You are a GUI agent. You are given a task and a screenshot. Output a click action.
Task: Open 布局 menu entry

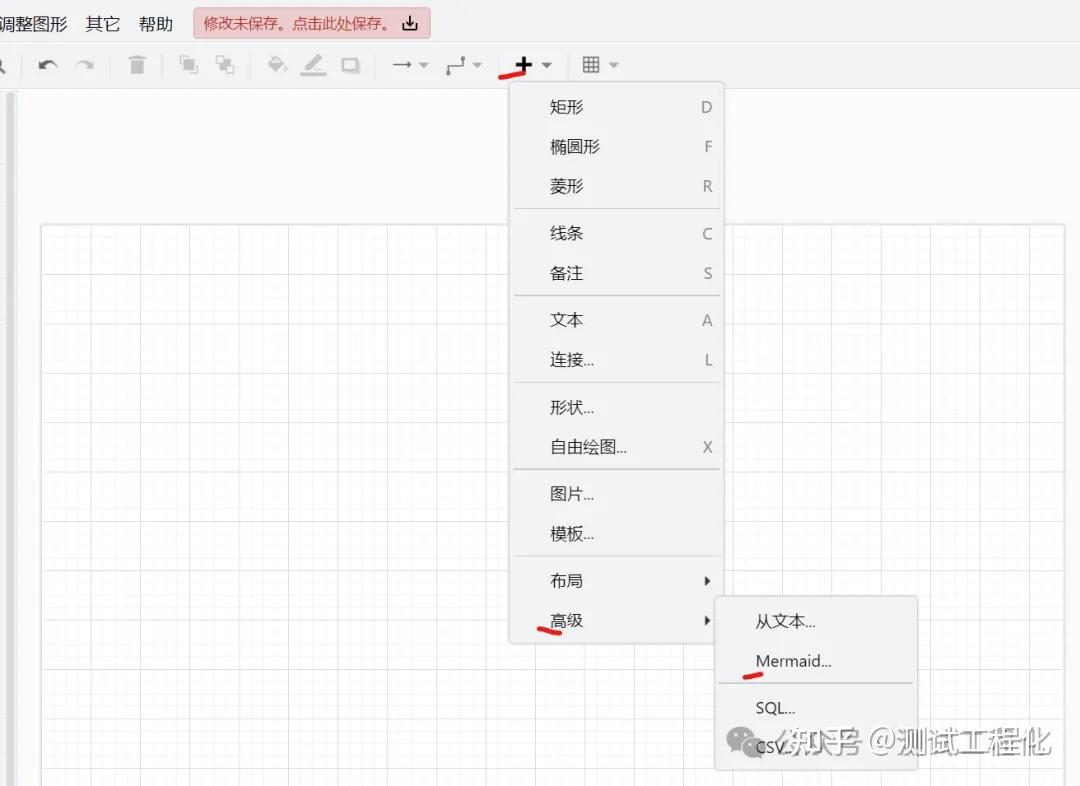point(616,581)
